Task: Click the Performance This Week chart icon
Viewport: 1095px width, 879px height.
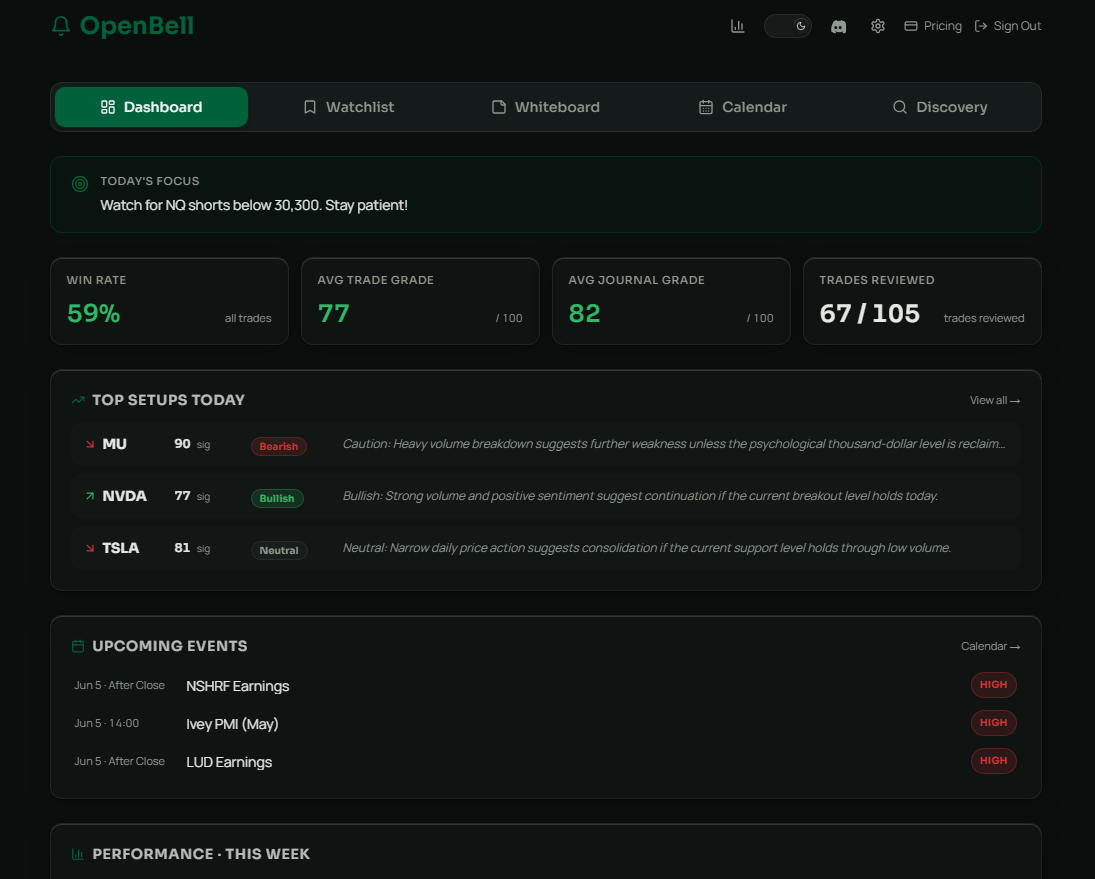Action: click(78, 854)
